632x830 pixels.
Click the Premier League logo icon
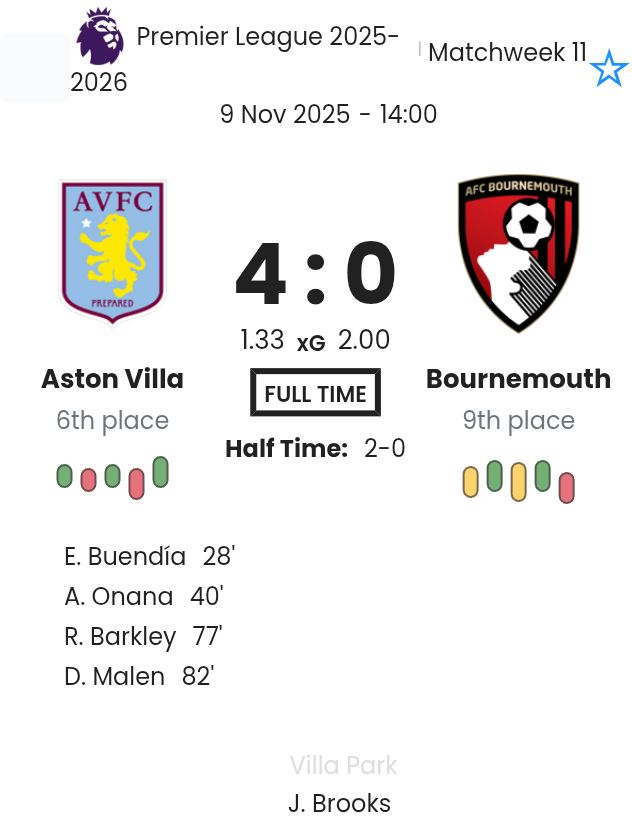(x=101, y=37)
